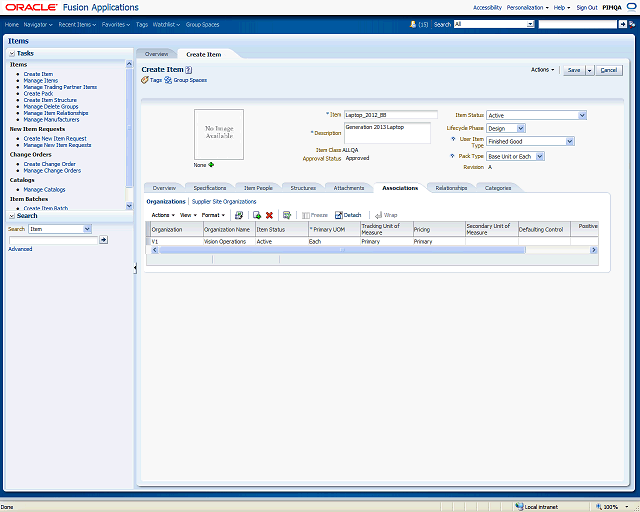The image size is (640, 512).
Task: Click the red delete row icon
Action: (x=269, y=215)
